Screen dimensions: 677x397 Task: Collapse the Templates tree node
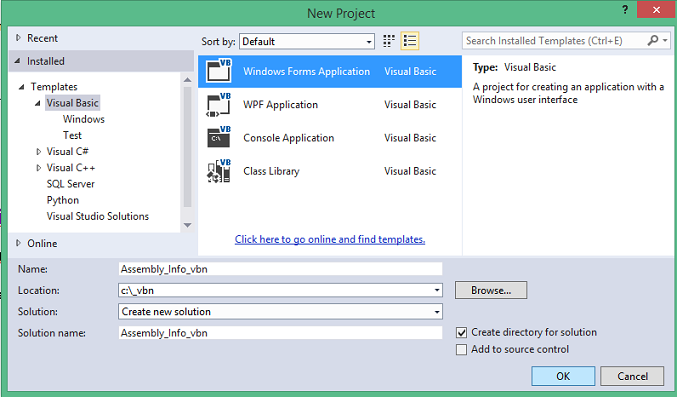tap(22, 87)
